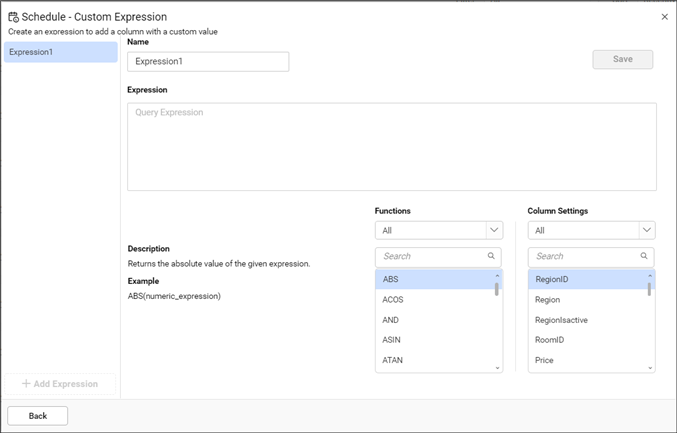Click the Schedule calendar icon in title
The height and width of the screenshot is (433, 677).
click(x=13, y=17)
